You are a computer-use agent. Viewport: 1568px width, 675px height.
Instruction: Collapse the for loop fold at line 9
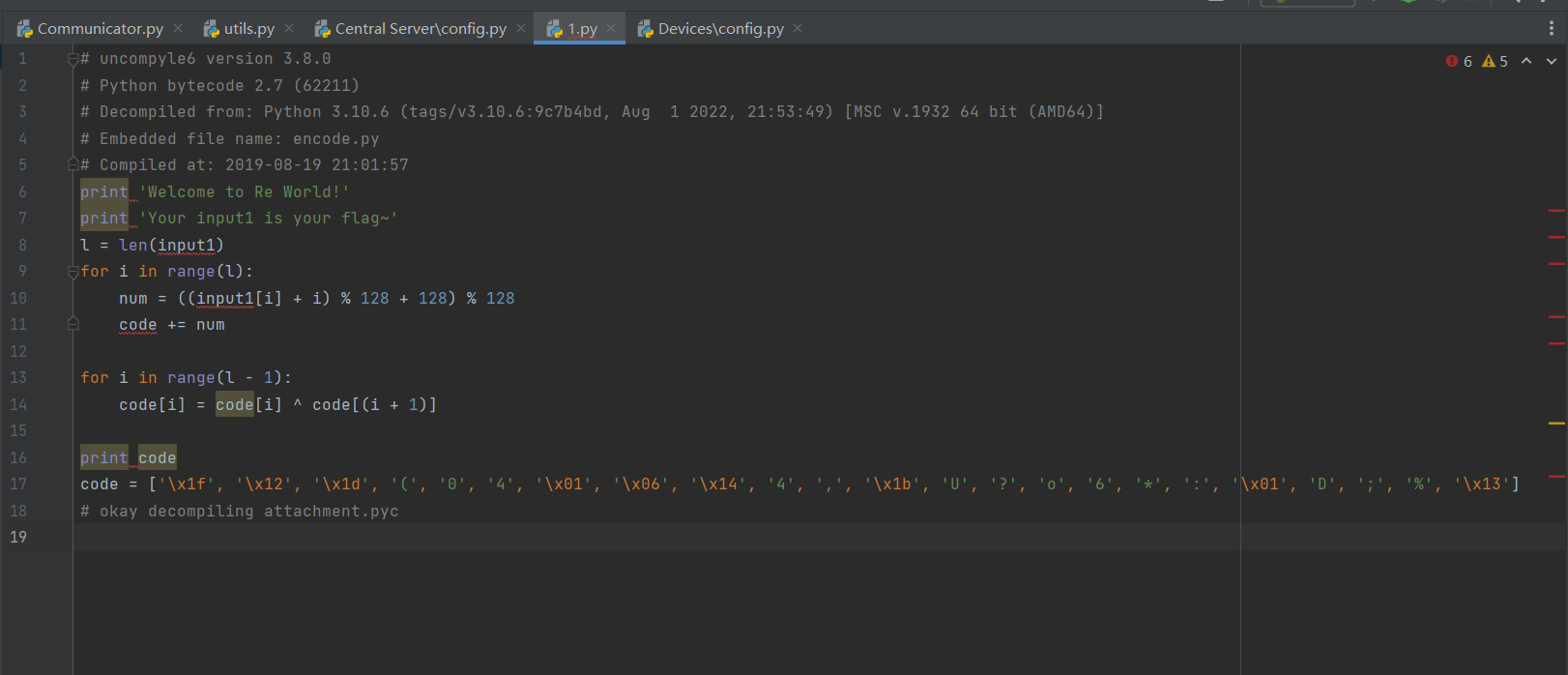(x=73, y=272)
